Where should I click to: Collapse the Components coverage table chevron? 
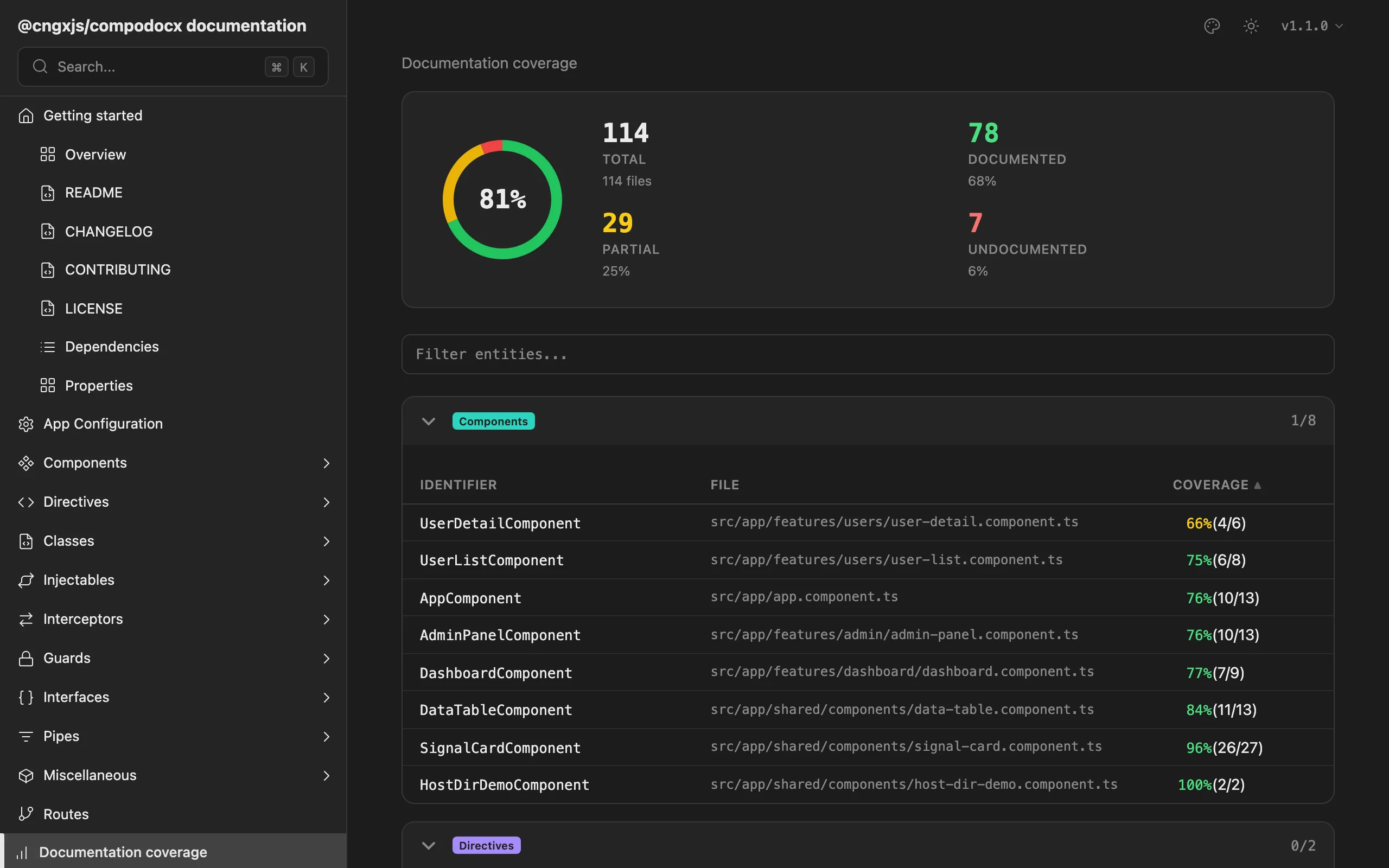pos(428,422)
